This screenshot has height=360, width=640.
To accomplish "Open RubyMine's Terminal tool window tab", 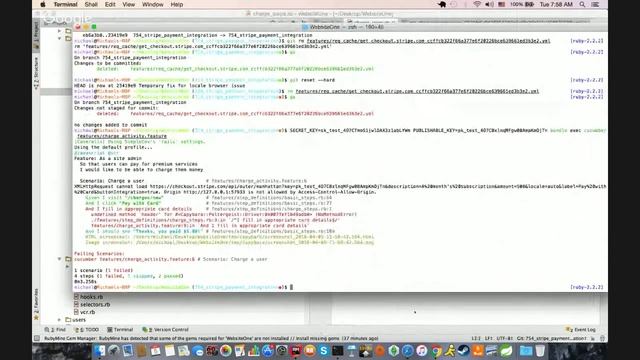I will tap(120, 329).
